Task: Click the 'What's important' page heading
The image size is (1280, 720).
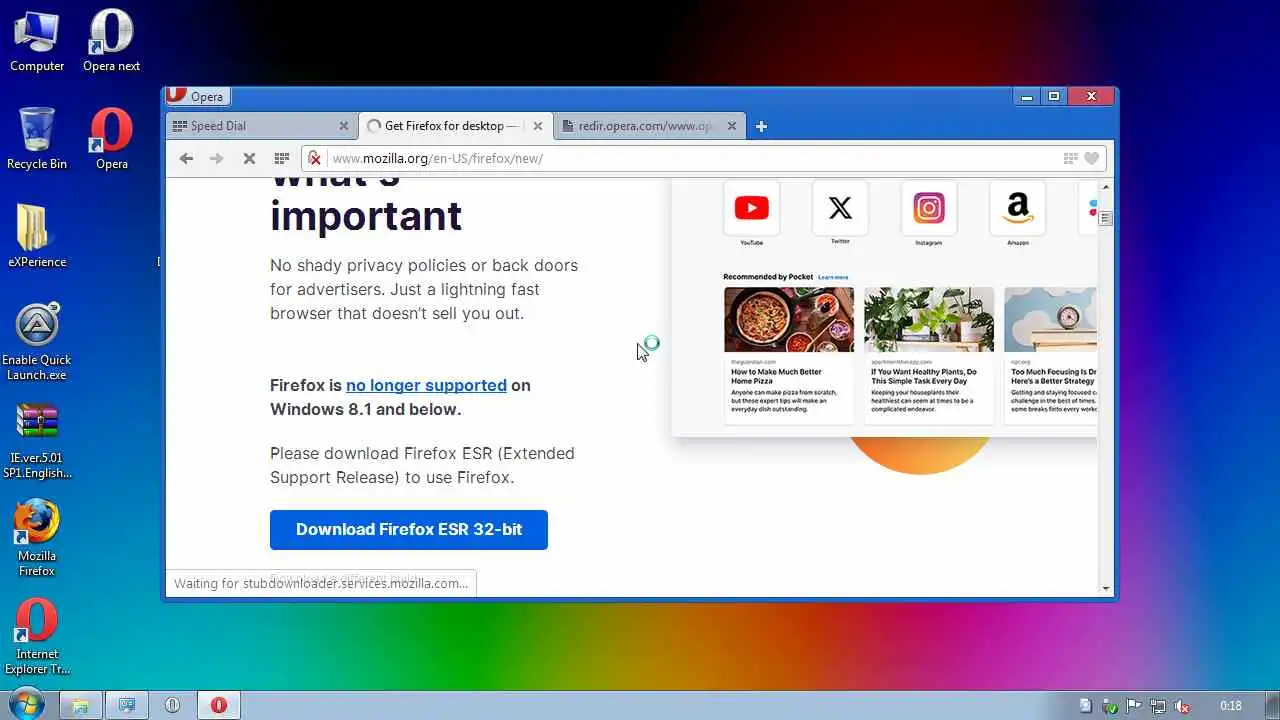Action: pyautogui.click(x=366, y=205)
